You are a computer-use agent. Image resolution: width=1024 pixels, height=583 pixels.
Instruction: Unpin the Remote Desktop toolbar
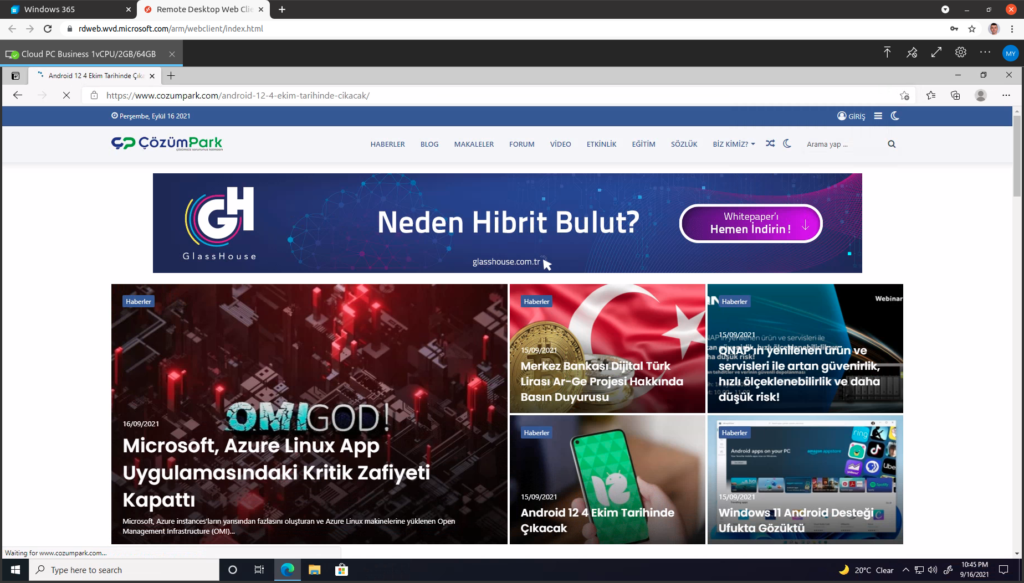point(912,53)
